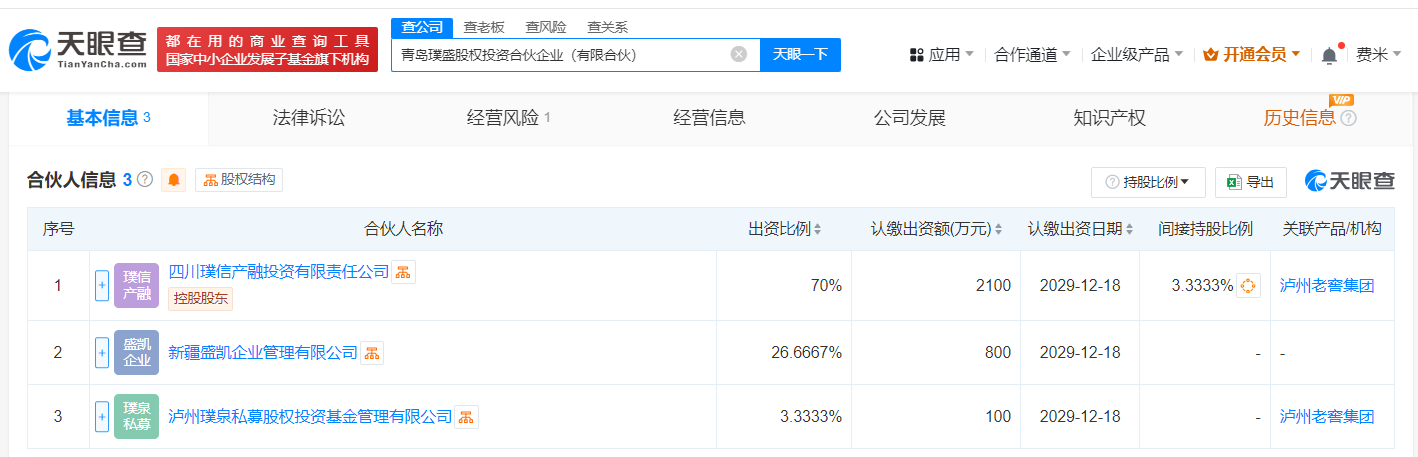
Task: Open 泸州老窖集团 link in row 3
Action: coord(1327,416)
